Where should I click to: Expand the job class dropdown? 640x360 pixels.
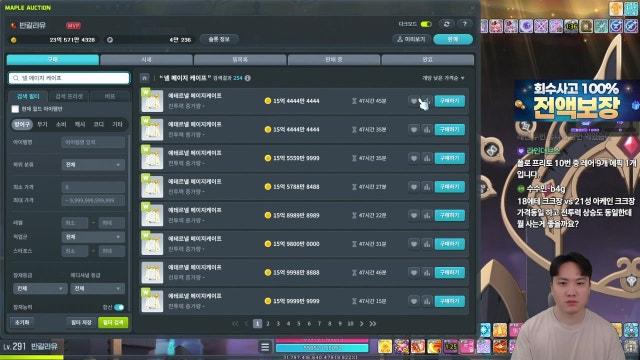click(93, 237)
